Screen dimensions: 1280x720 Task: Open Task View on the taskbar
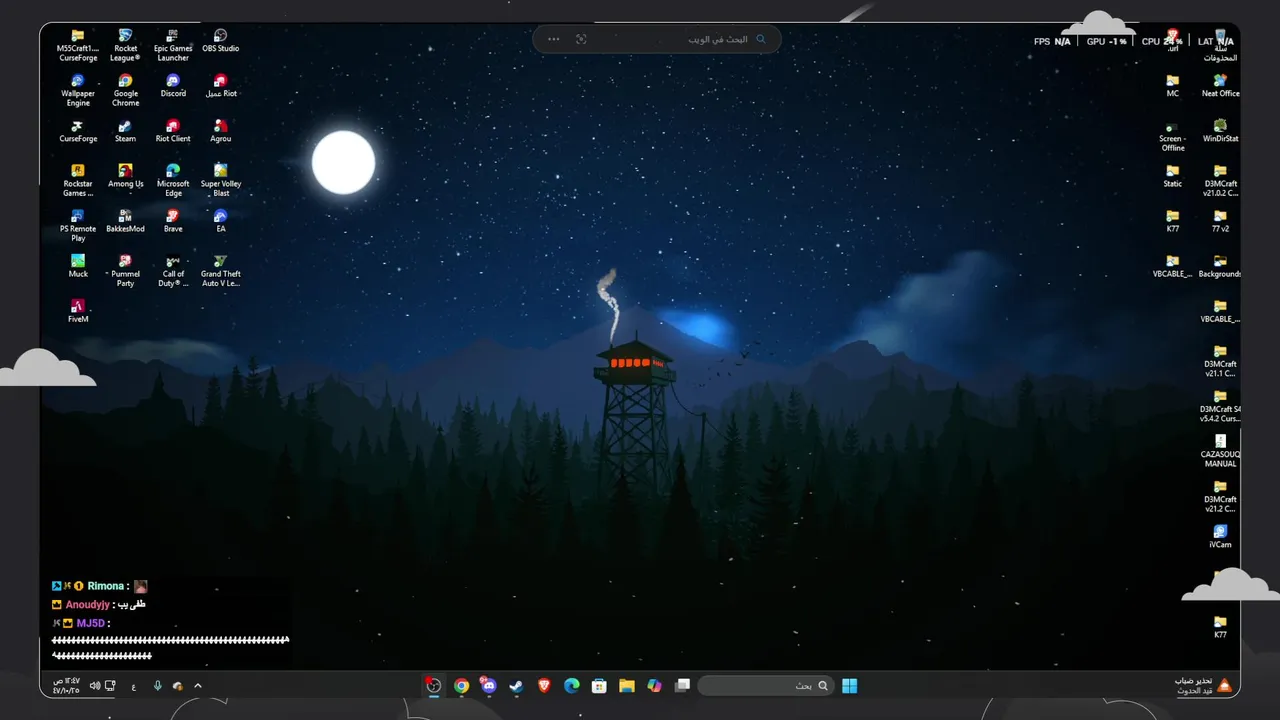[683, 686]
